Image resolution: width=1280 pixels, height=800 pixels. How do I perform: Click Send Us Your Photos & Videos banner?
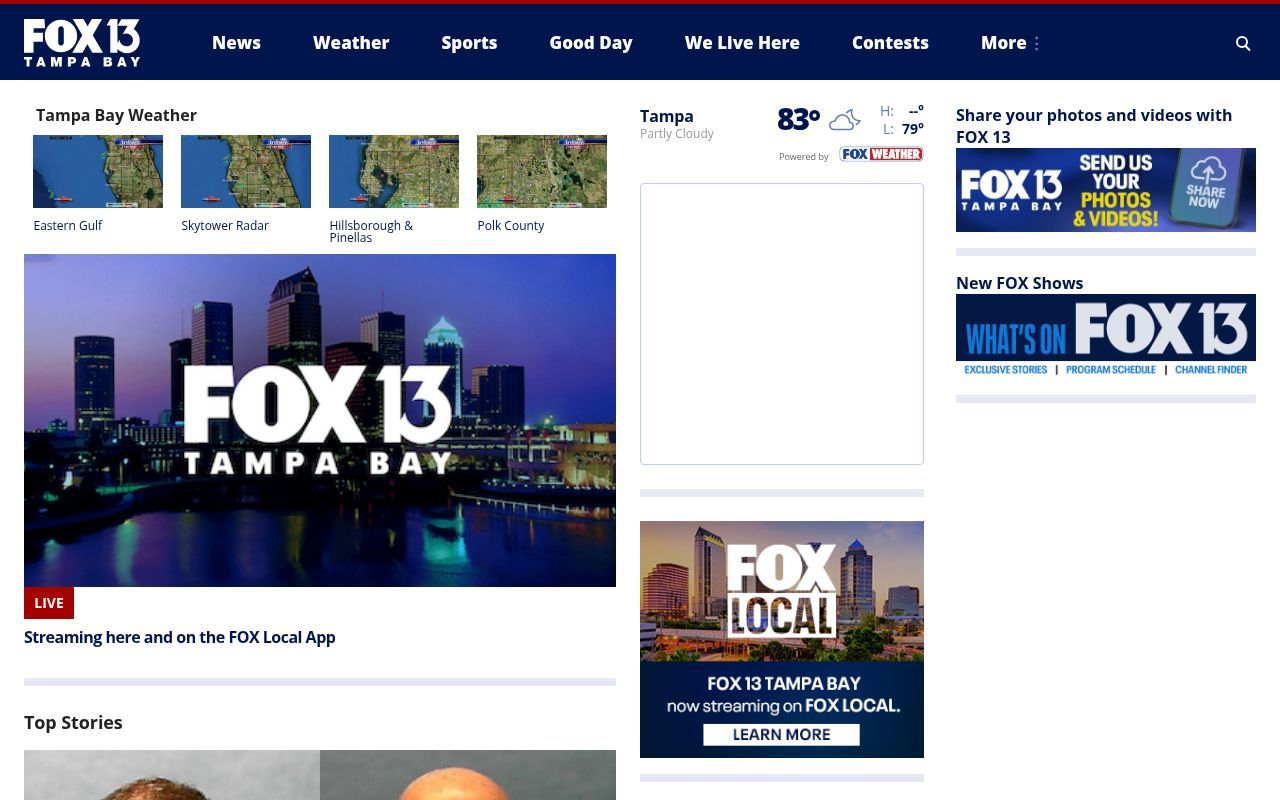(1106, 190)
